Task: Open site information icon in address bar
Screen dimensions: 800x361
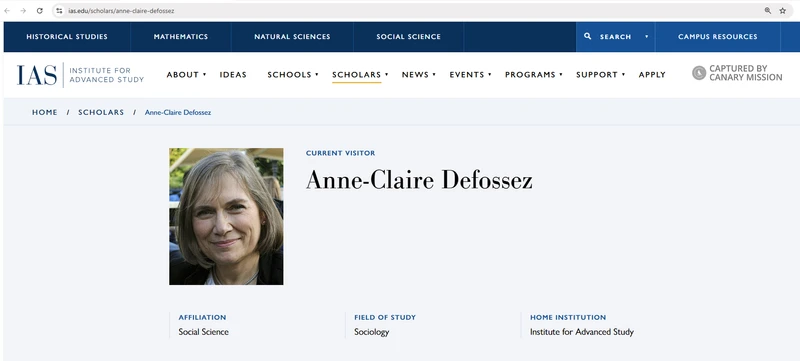Action: point(59,11)
